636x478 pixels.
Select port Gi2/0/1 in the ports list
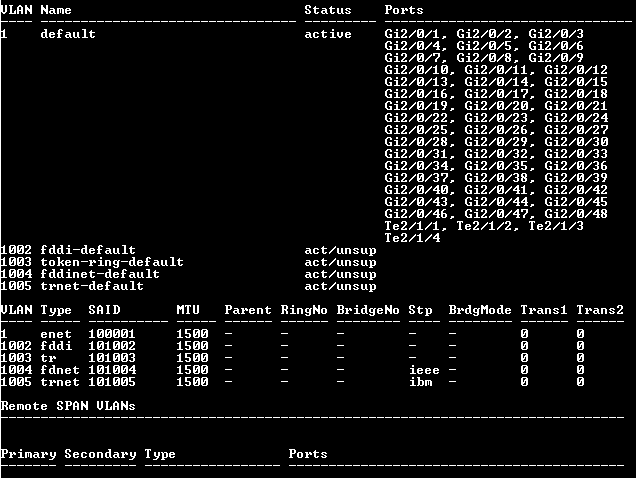coord(412,34)
